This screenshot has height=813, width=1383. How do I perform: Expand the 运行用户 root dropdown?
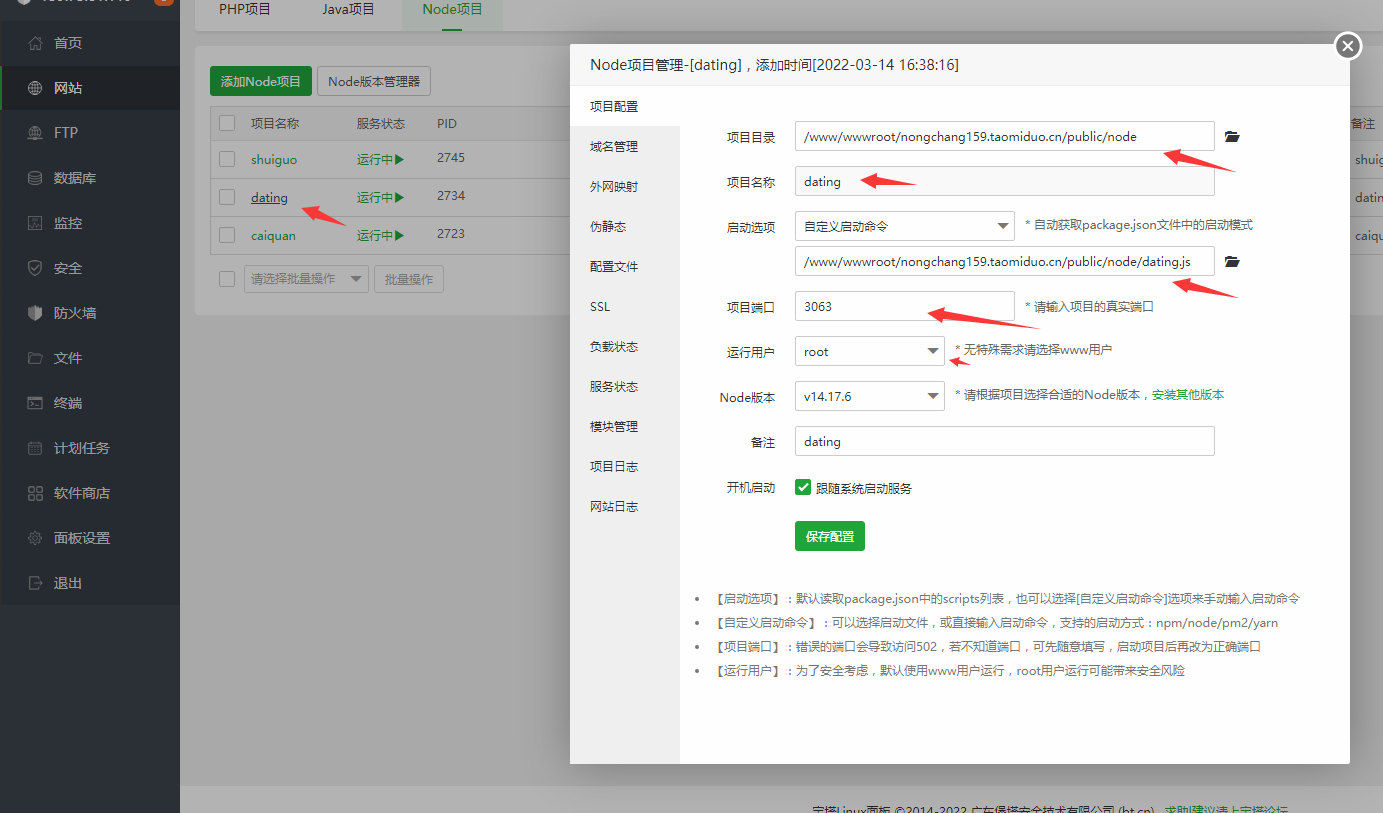click(869, 351)
